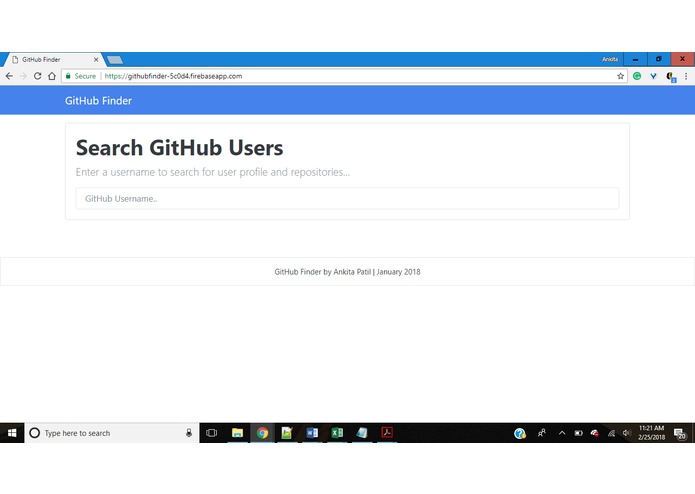The height and width of the screenshot is (494, 695).
Task: Open the Notepad++ taskbar app
Action: 287,433
